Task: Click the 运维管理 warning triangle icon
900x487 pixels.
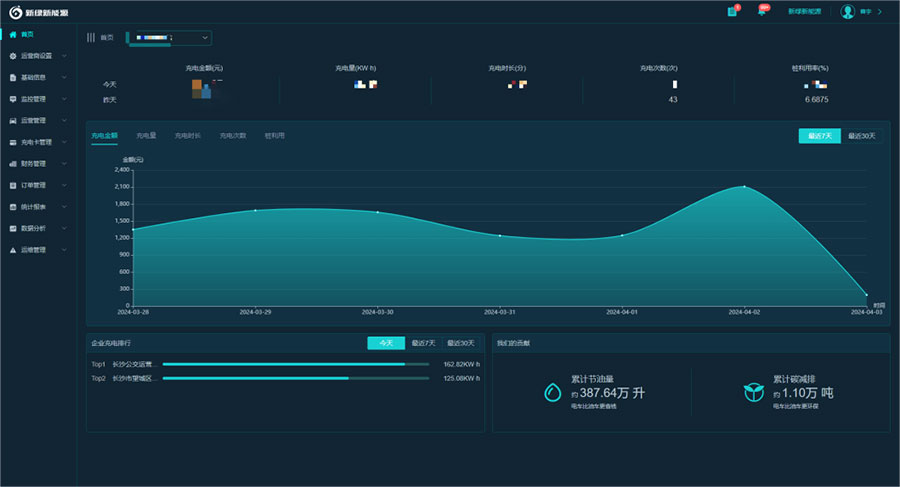Action: click(x=13, y=250)
